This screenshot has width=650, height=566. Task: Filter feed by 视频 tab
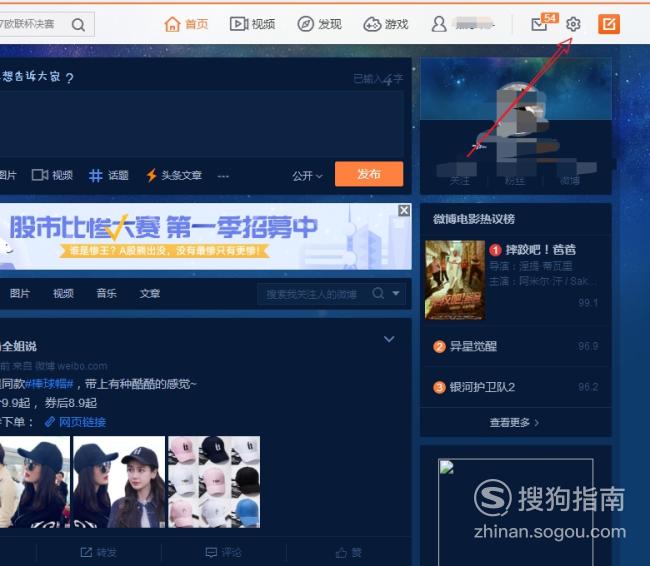[x=63, y=294]
